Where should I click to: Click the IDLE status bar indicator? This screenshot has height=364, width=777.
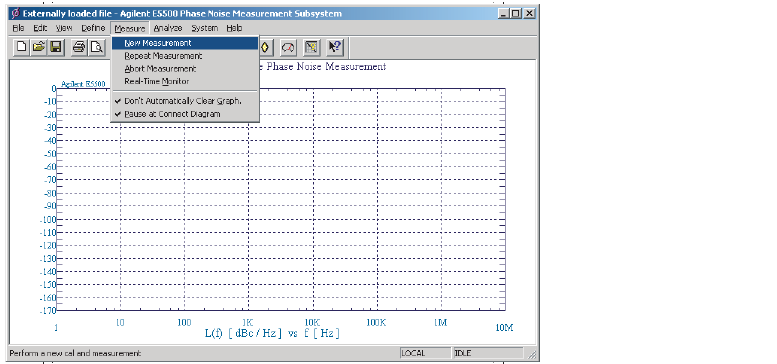click(x=488, y=353)
